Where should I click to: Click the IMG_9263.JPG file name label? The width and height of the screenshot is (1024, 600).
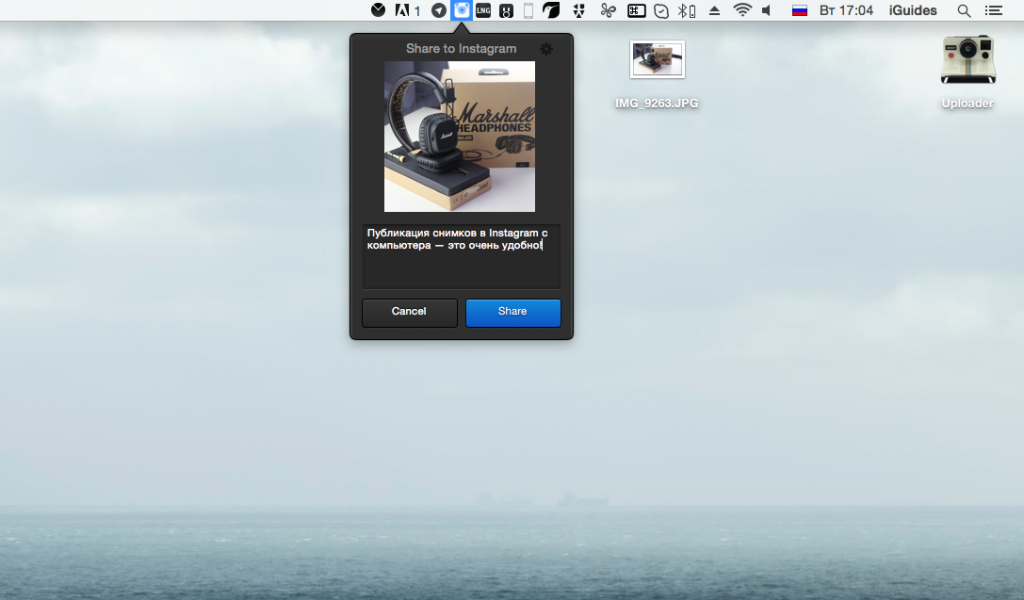(x=656, y=103)
